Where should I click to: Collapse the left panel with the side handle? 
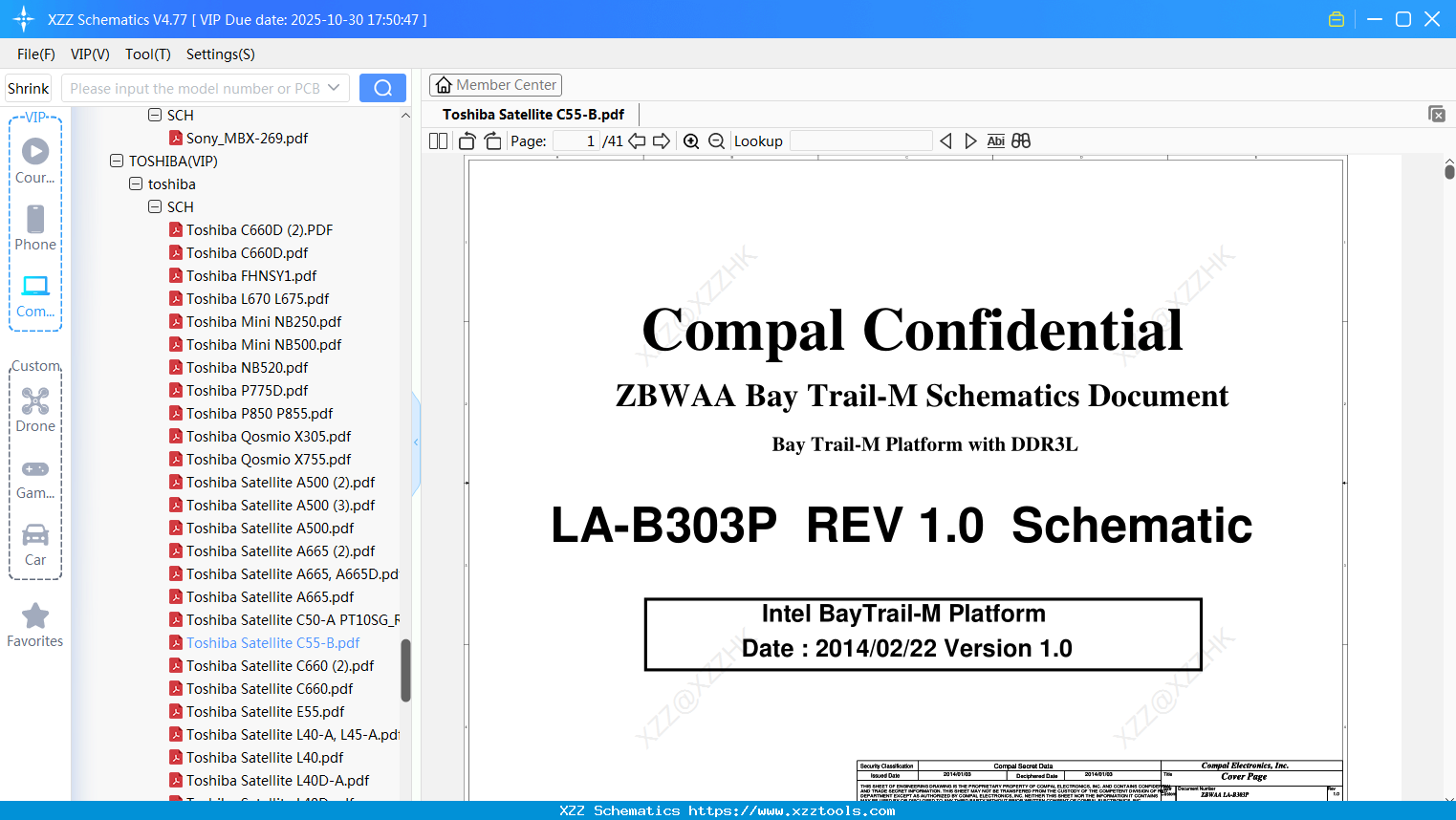(416, 442)
